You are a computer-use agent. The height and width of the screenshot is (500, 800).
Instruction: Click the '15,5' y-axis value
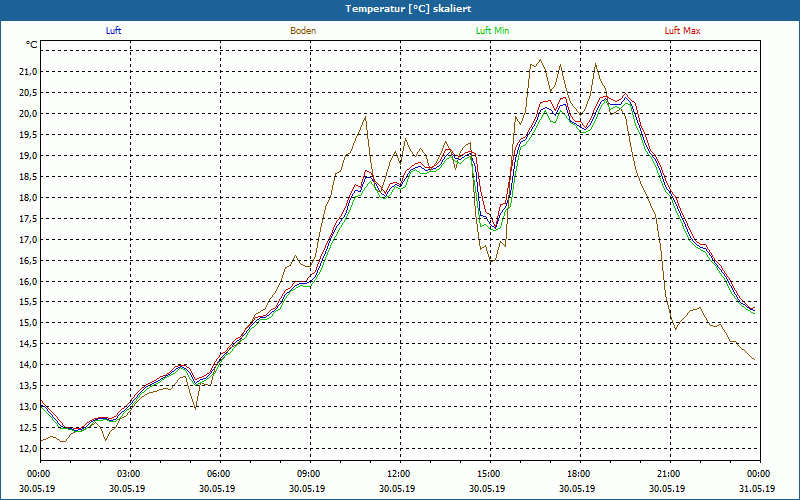click(x=28, y=302)
